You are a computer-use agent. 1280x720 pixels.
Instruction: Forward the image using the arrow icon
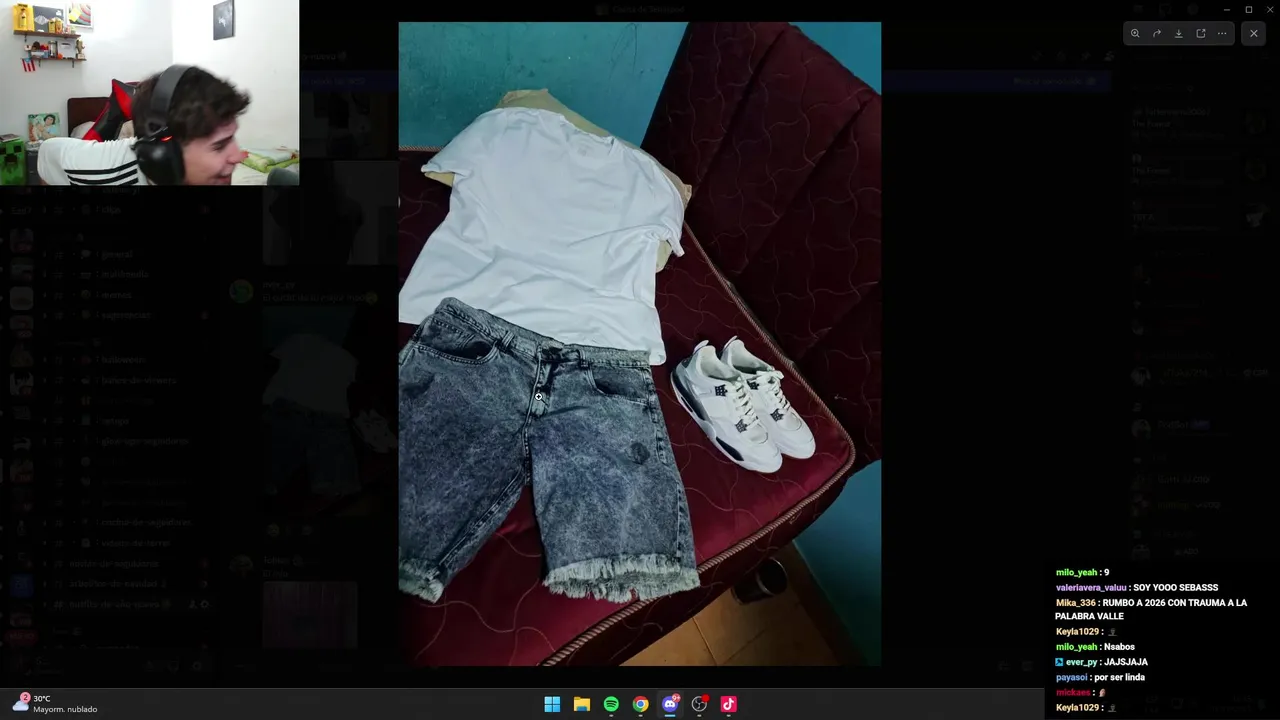(1157, 33)
